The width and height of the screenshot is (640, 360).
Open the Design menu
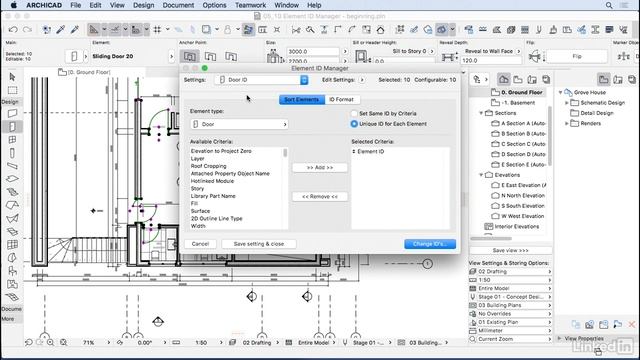[144, 5]
